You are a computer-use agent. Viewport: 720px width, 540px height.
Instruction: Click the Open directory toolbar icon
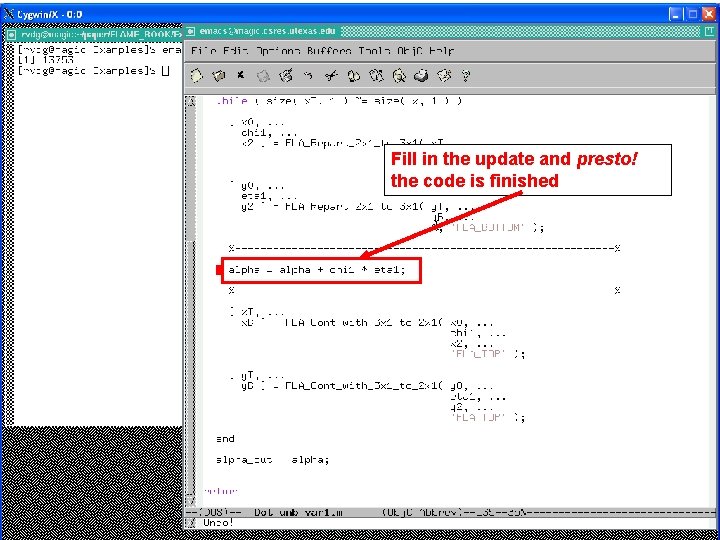click(219, 75)
